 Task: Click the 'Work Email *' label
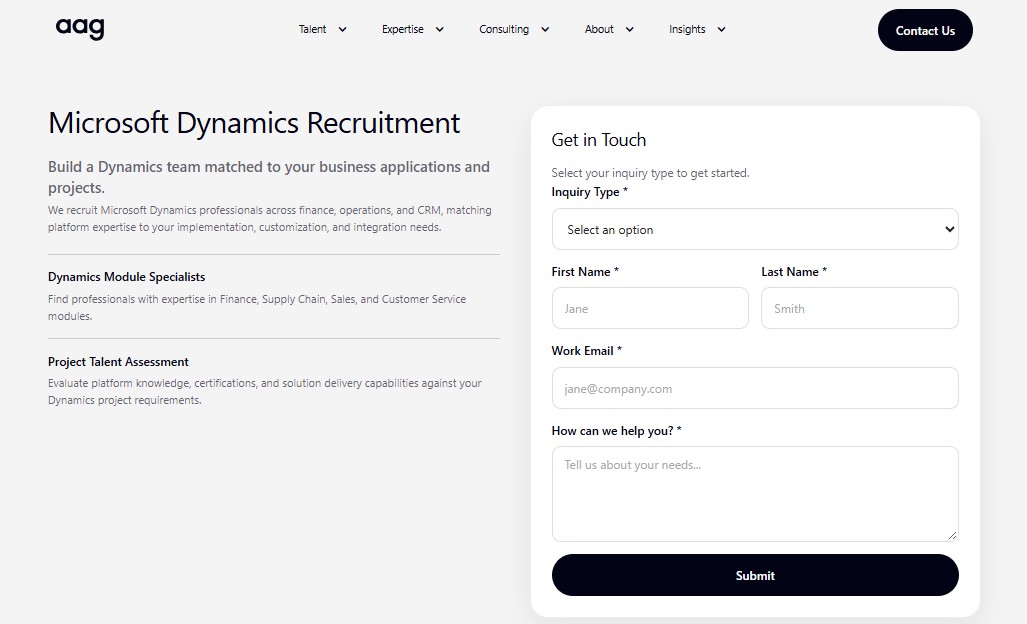click(587, 351)
